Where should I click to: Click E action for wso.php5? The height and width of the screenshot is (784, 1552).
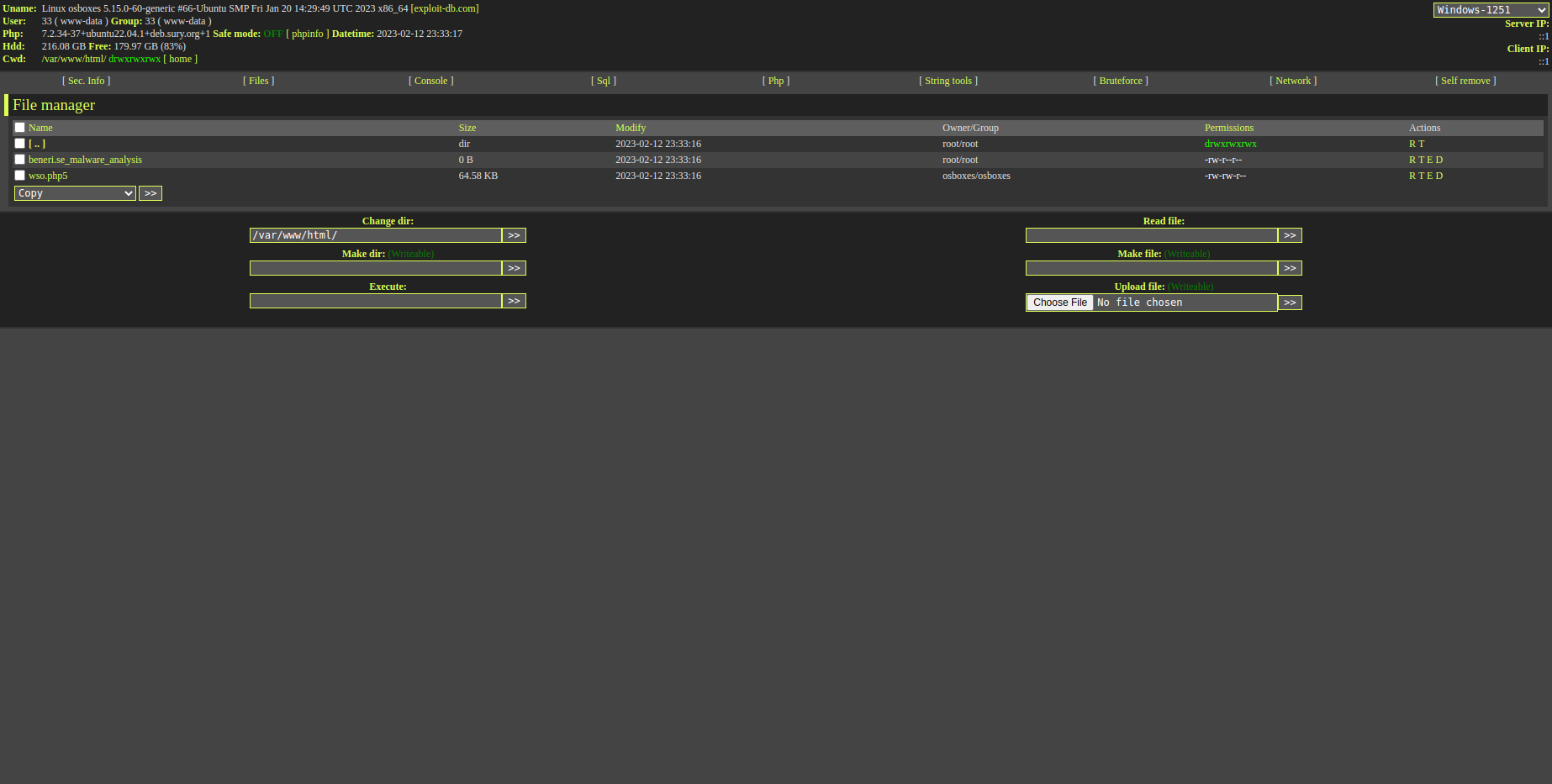click(1430, 176)
